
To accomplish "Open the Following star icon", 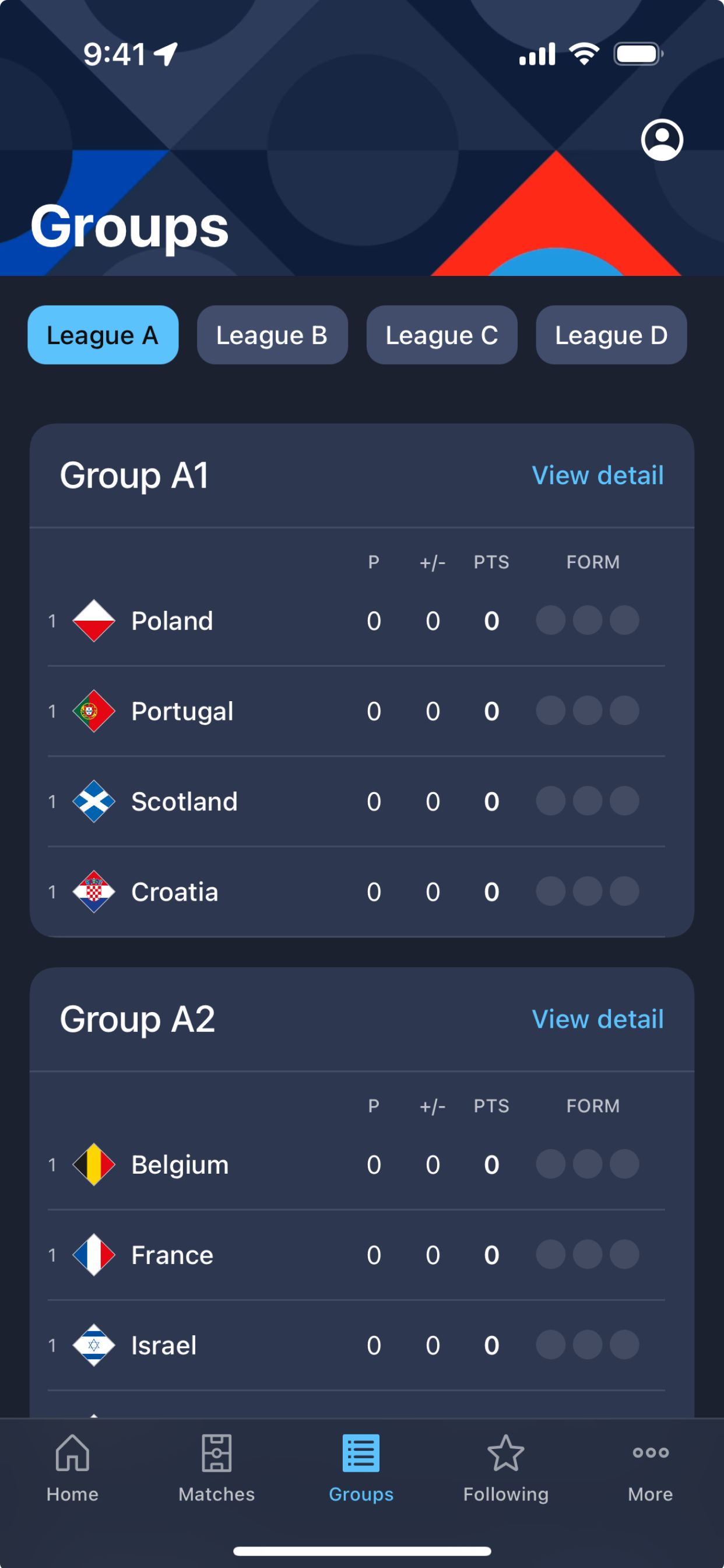I will [505, 1452].
